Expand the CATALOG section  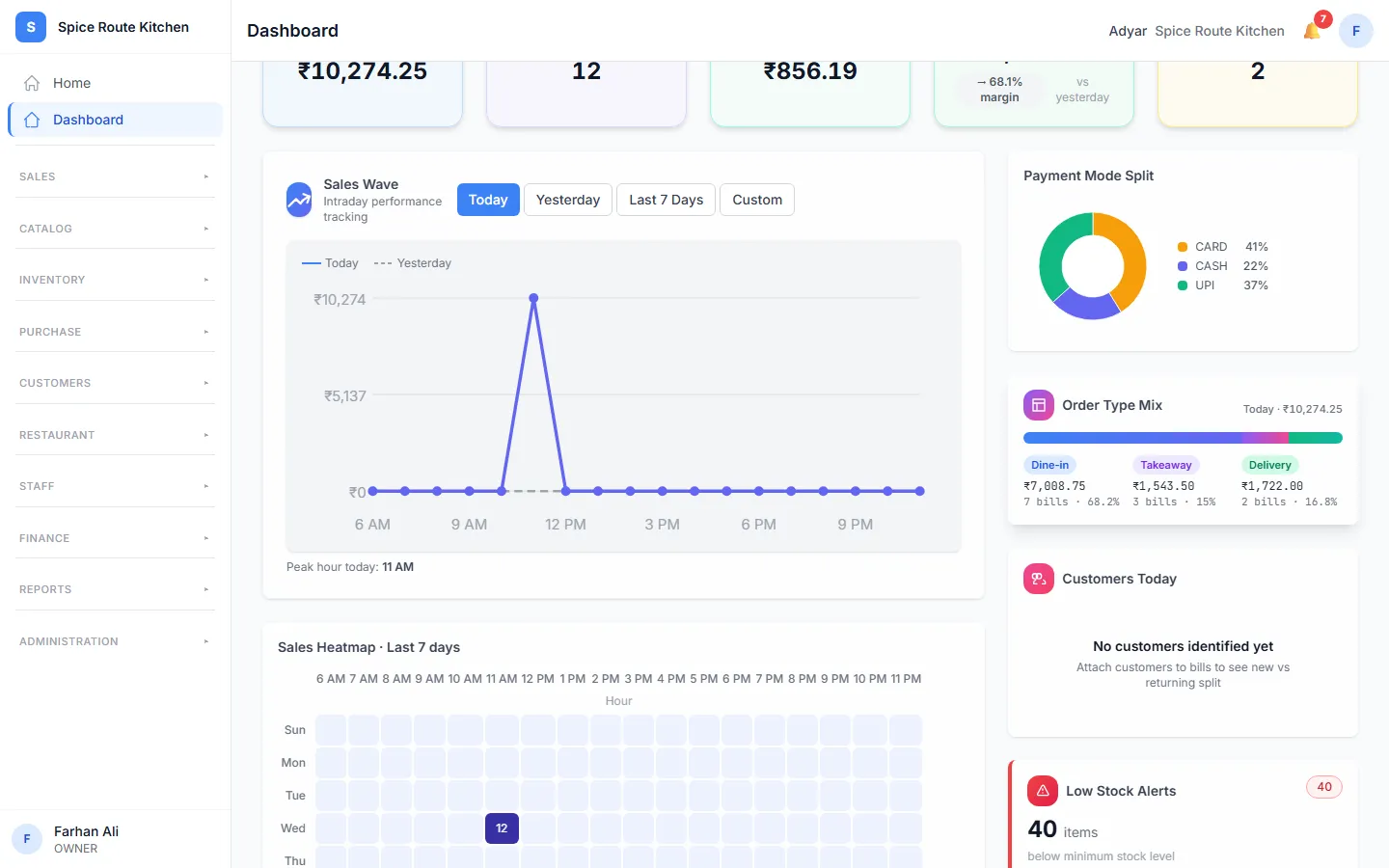coord(115,229)
